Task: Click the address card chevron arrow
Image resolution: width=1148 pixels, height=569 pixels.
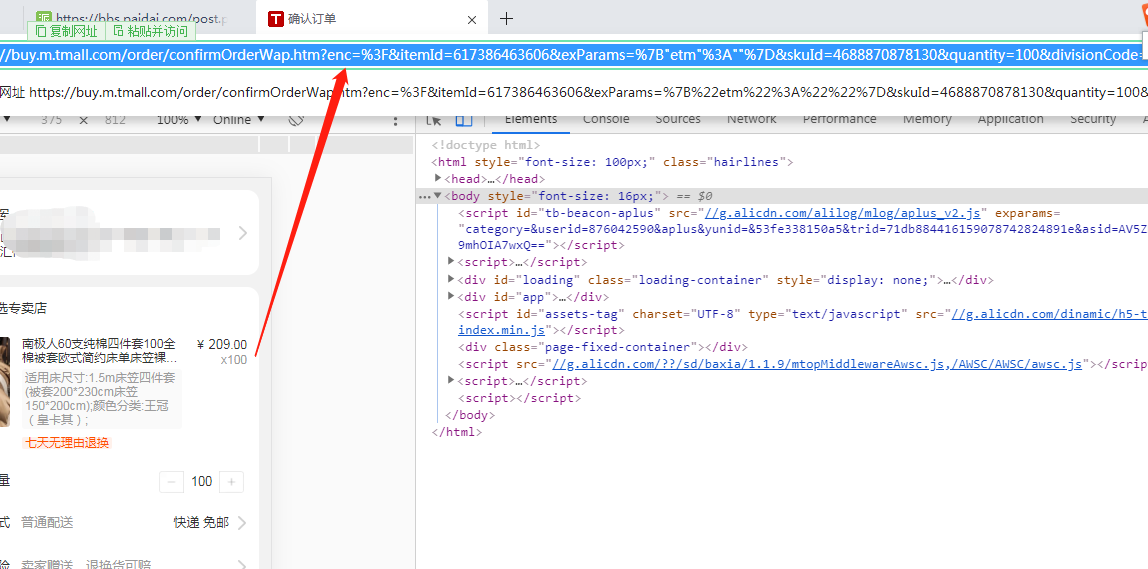Action: (x=243, y=233)
